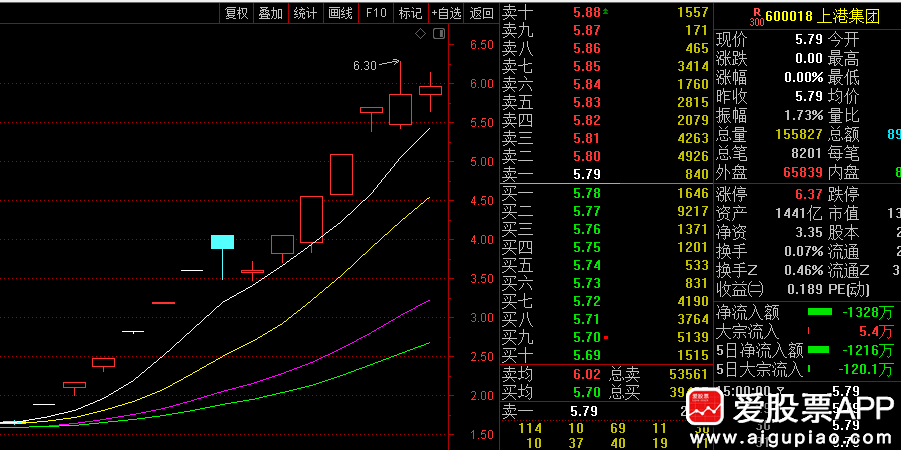This screenshot has width=901, height=450.
Task: Select the 600018 上港集团 stock title
Action: click(x=823, y=17)
